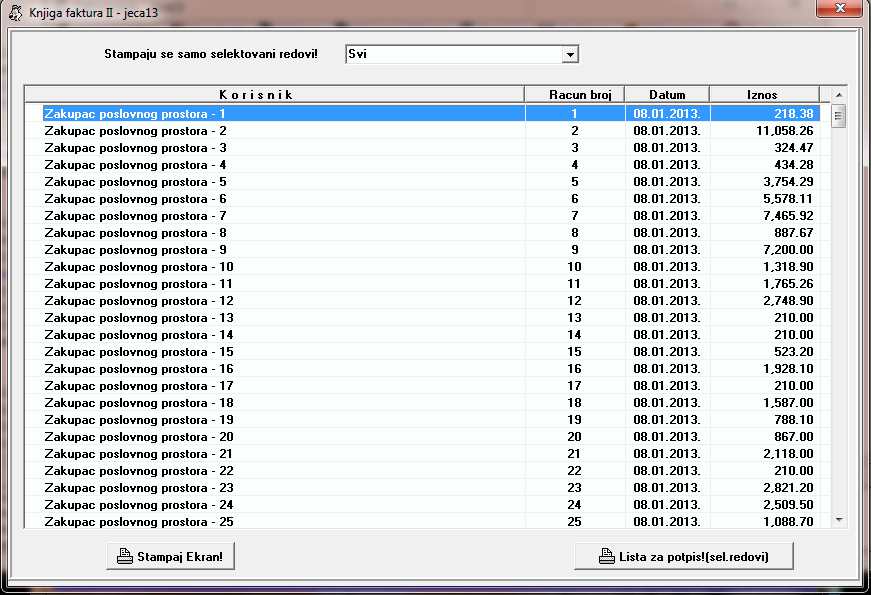Click printer icon on Stampaj Ekran button
871x595 pixels.
tap(125, 556)
